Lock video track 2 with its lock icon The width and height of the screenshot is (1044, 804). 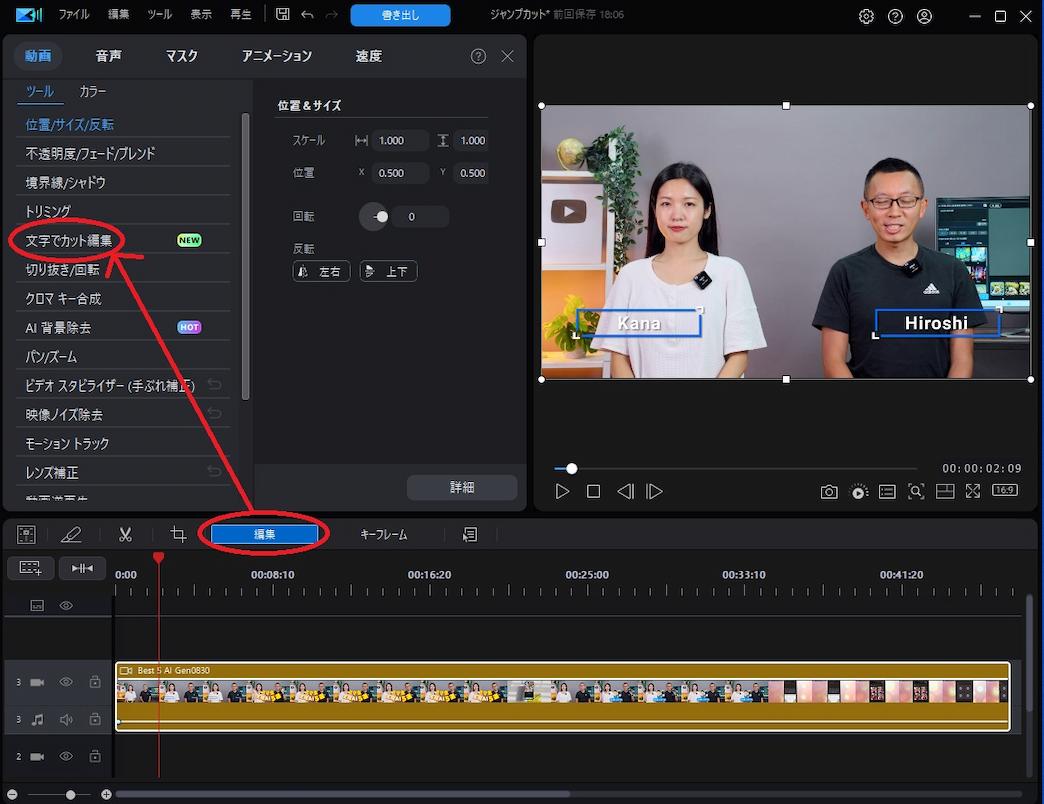[x=95, y=756]
